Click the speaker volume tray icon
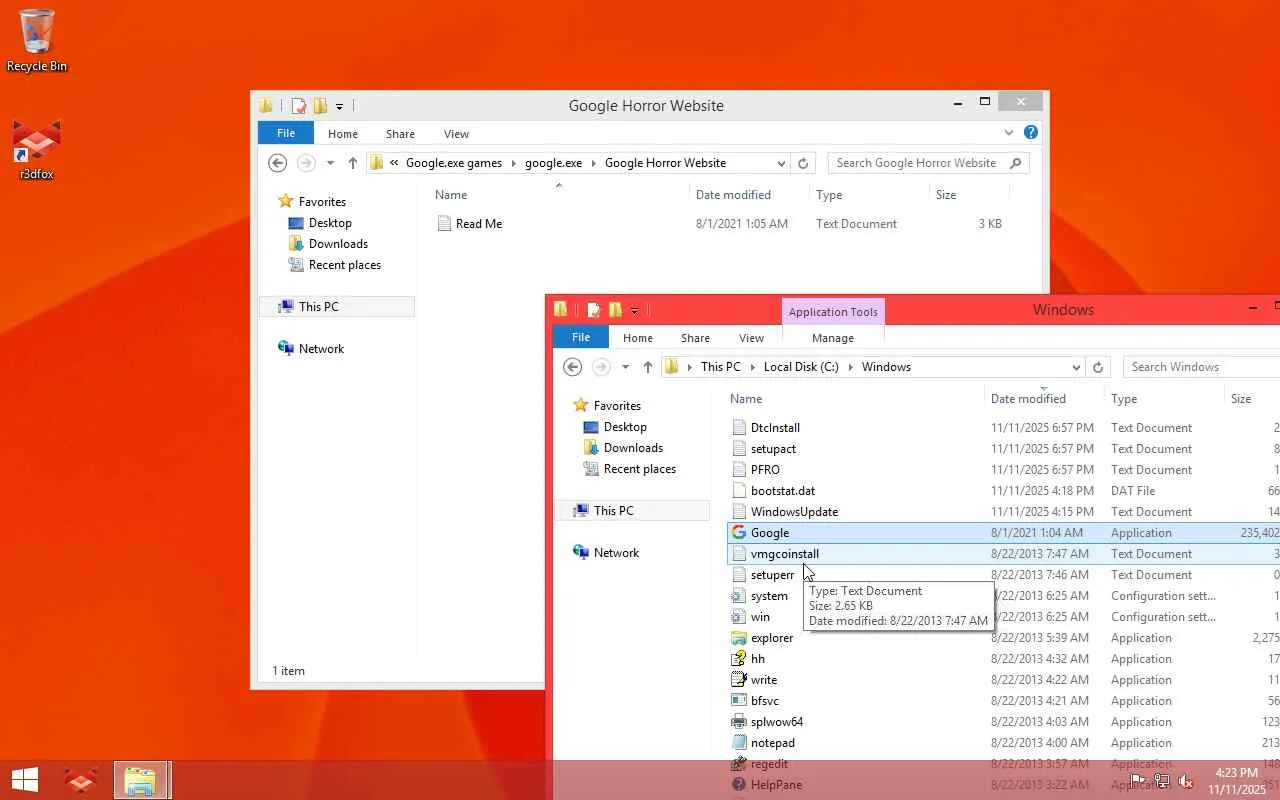This screenshot has width=1280, height=800. point(1186,781)
